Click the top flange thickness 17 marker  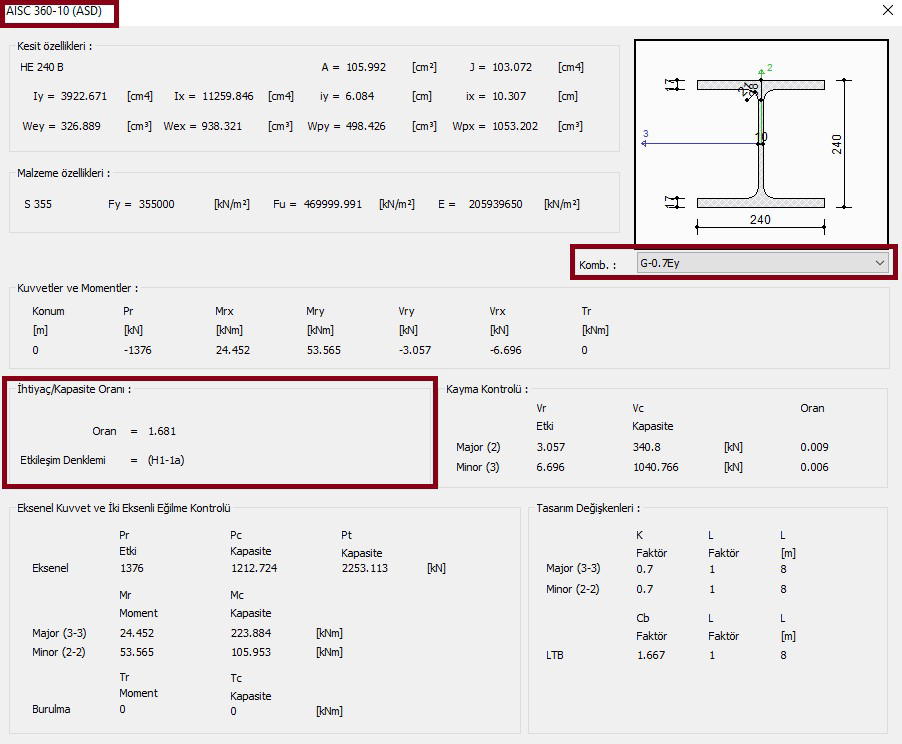[x=671, y=85]
